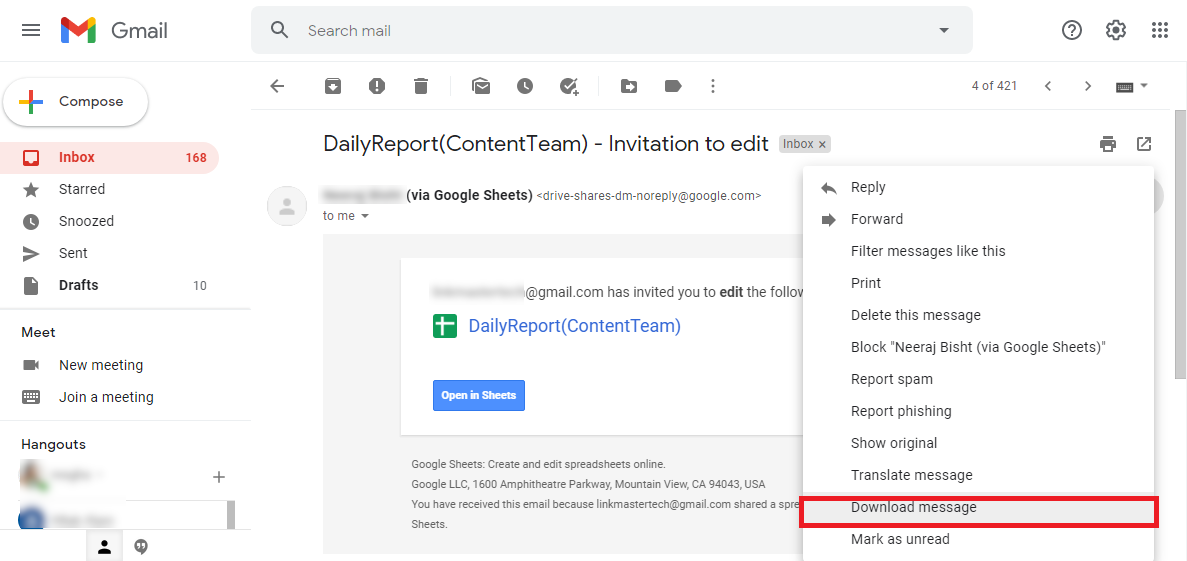Click Join a meeting
This screenshot has width=1187, height=561.
pyautogui.click(x=106, y=397)
